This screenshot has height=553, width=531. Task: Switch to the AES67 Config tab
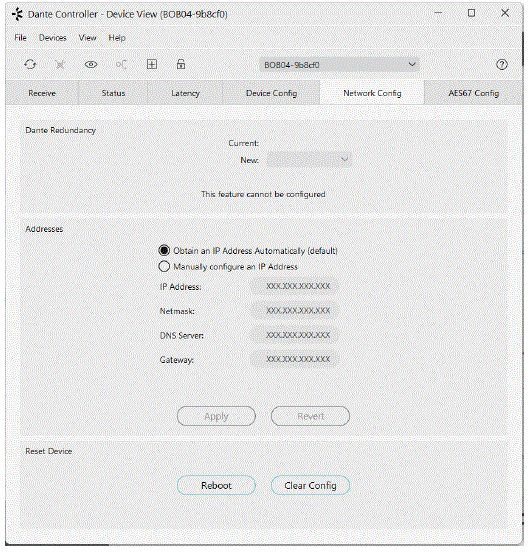[474, 93]
